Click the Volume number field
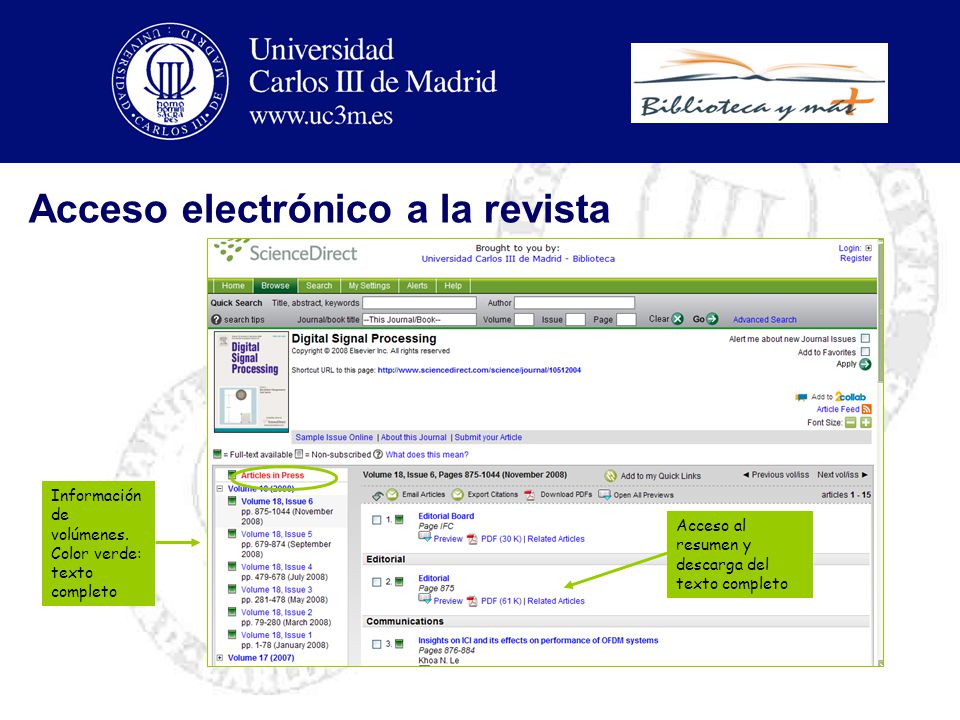 pos(524,320)
